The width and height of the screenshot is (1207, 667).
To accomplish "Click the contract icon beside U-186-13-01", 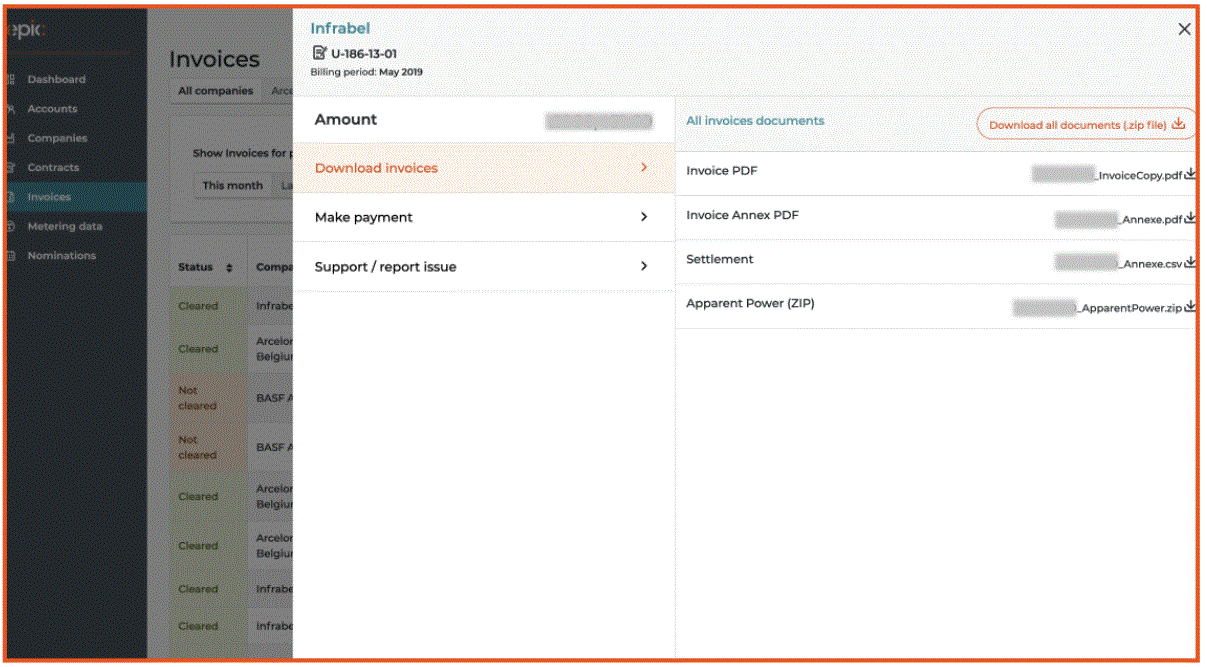I will pos(320,54).
